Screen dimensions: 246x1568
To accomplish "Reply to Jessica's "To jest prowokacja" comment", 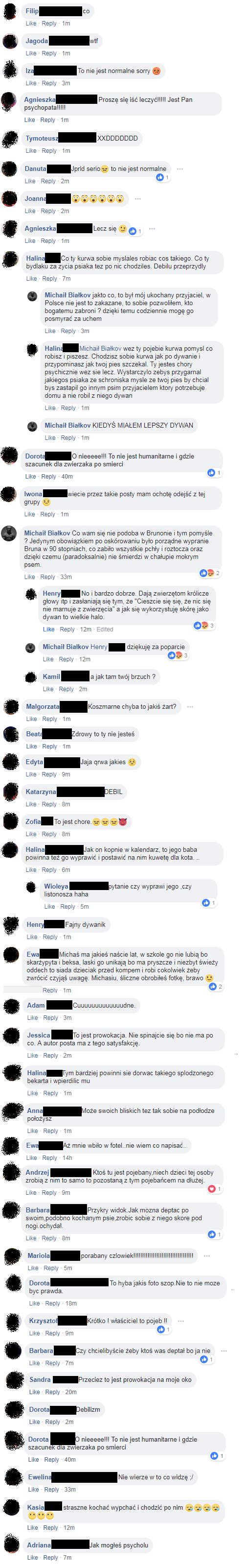I will click(50, 1056).
